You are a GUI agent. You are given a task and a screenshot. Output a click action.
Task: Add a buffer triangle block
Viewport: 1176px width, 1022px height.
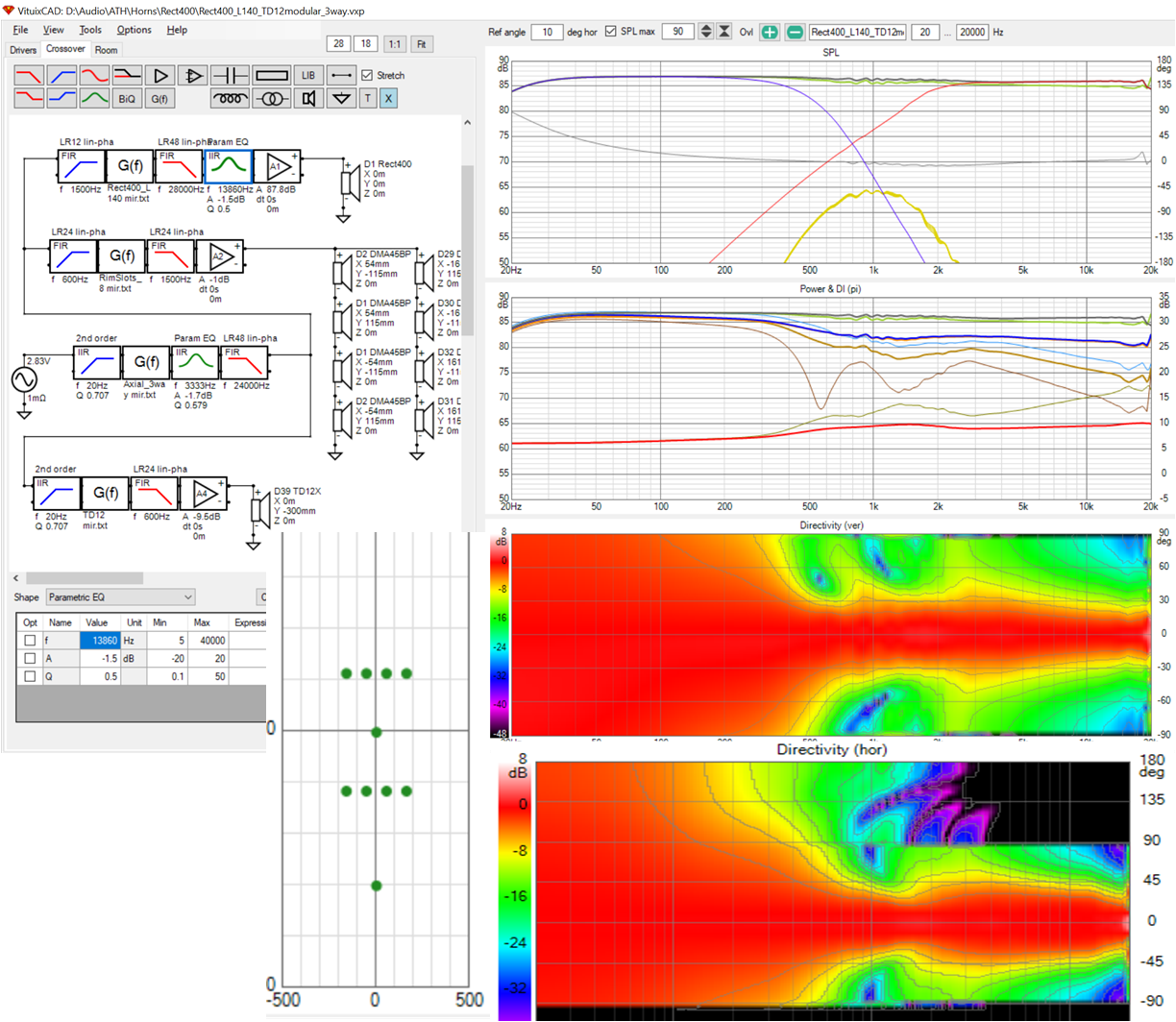160,75
